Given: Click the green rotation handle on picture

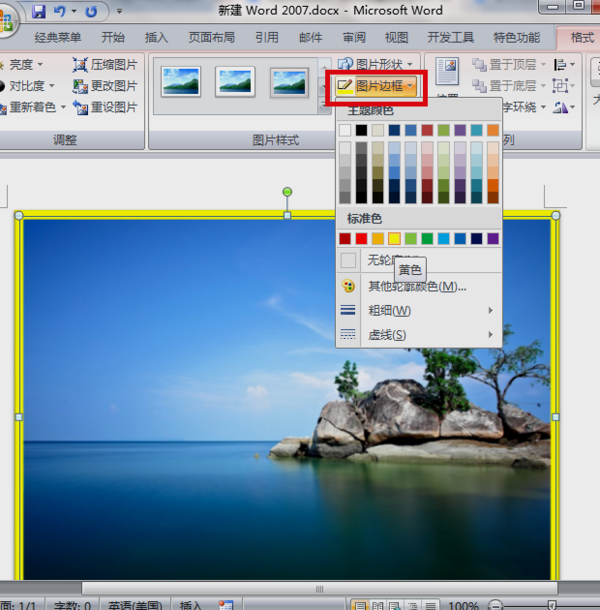Looking at the screenshot, I should tap(287, 192).
